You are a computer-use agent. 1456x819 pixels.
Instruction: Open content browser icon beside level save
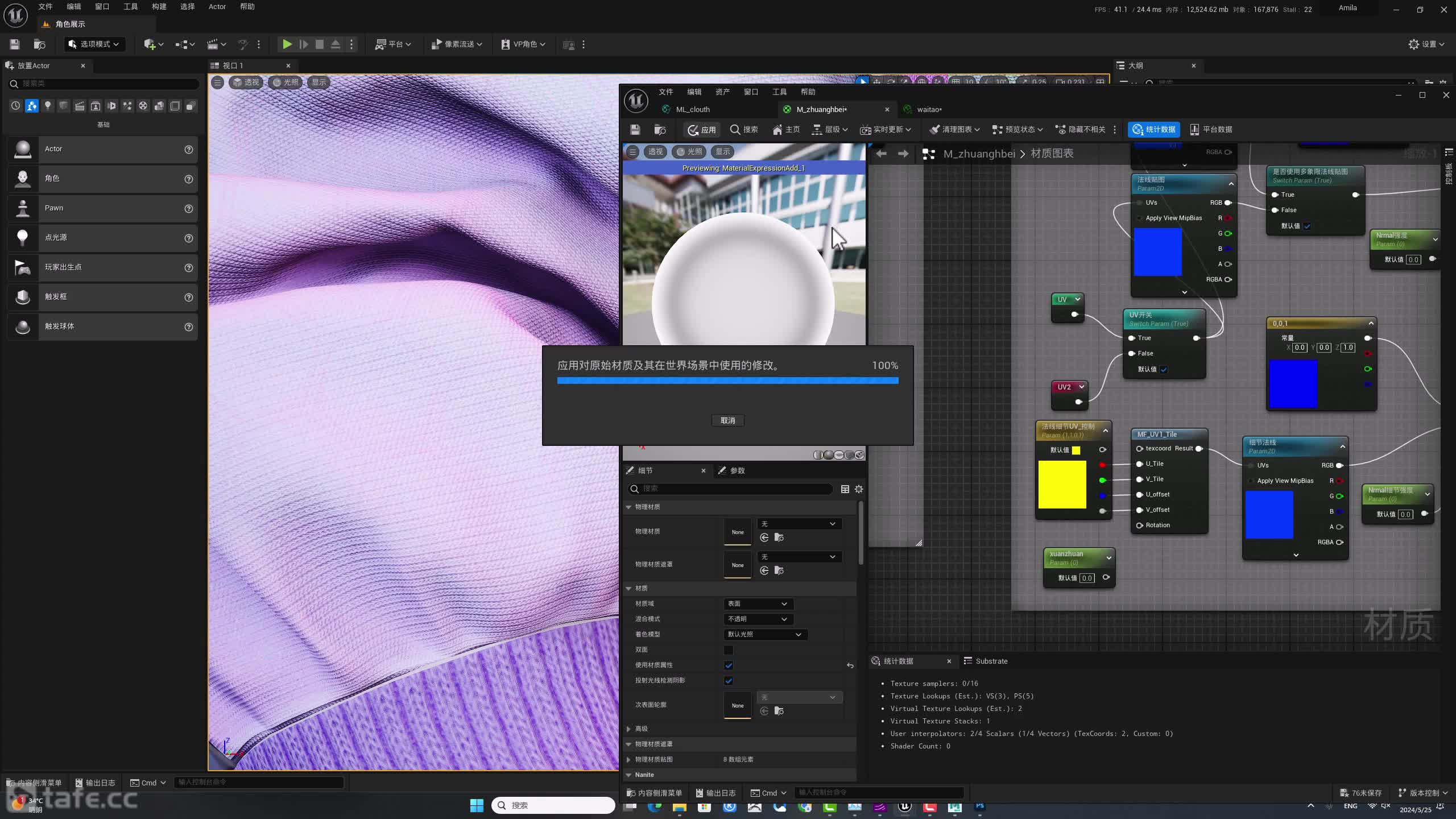click(39, 44)
